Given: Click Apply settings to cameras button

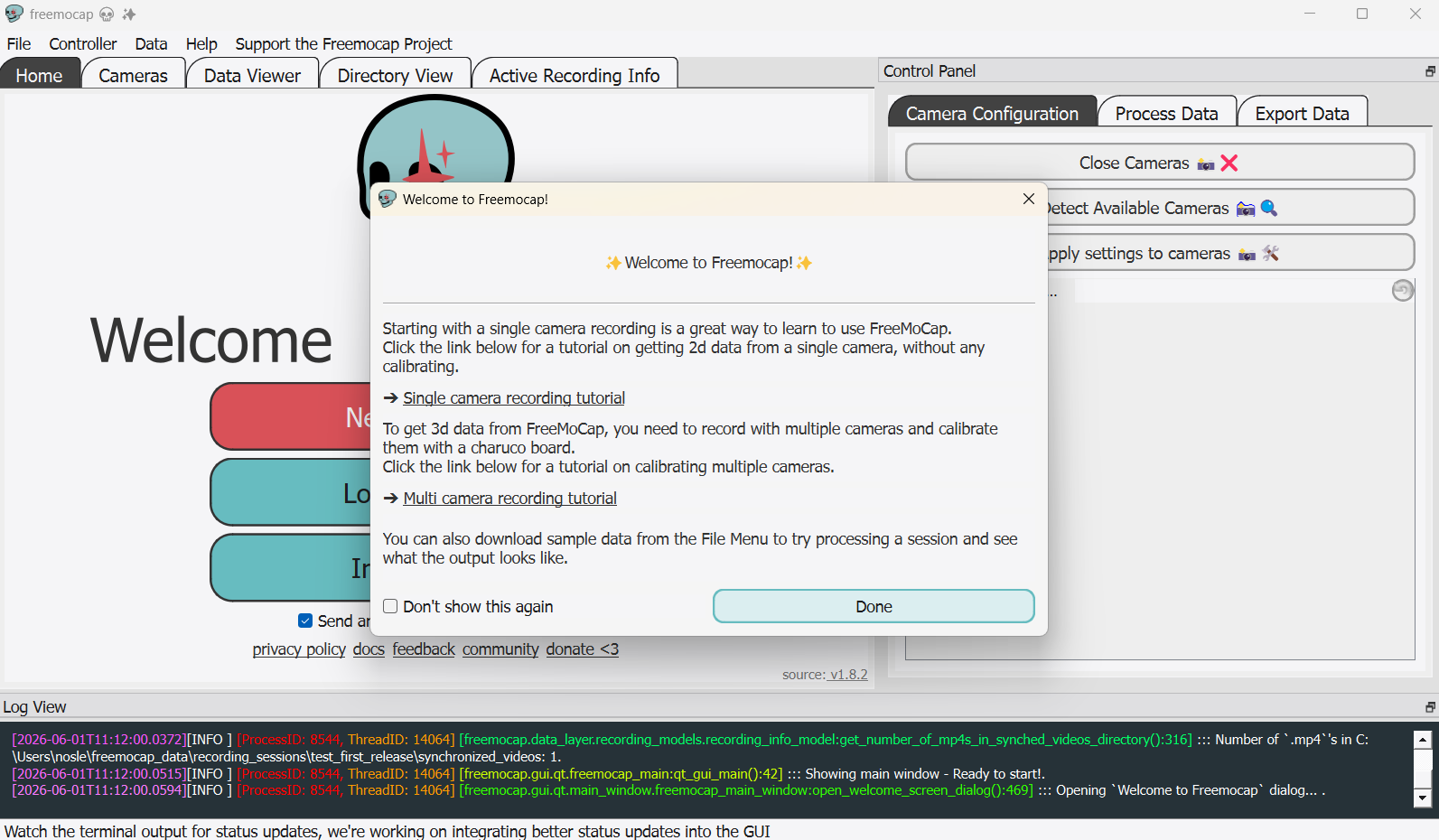Looking at the screenshot, I should point(1230,253).
